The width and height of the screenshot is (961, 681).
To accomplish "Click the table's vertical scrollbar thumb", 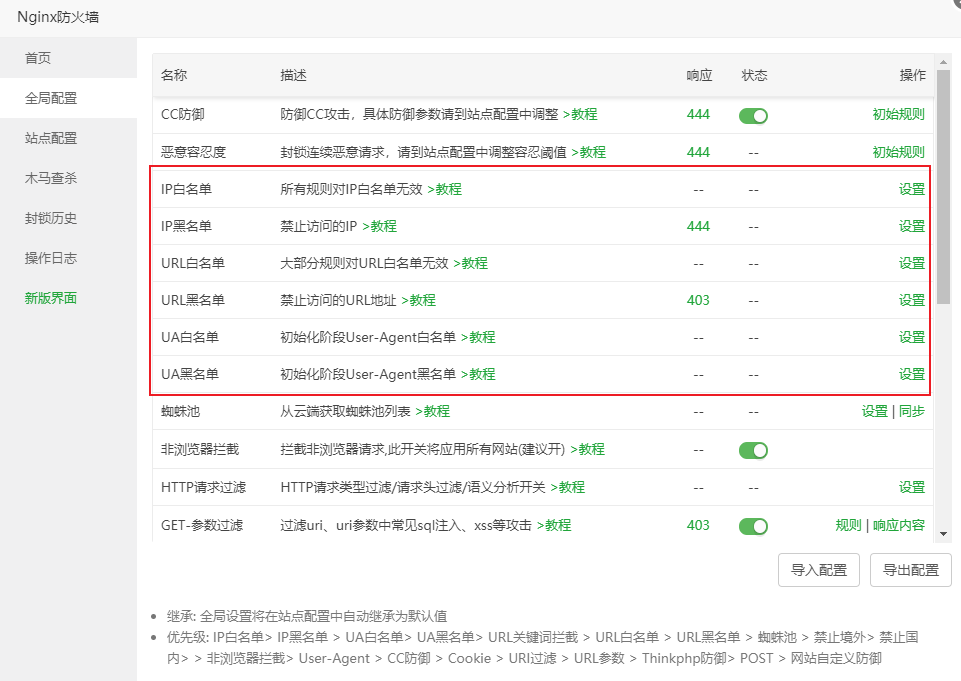I will click(x=943, y=187).
